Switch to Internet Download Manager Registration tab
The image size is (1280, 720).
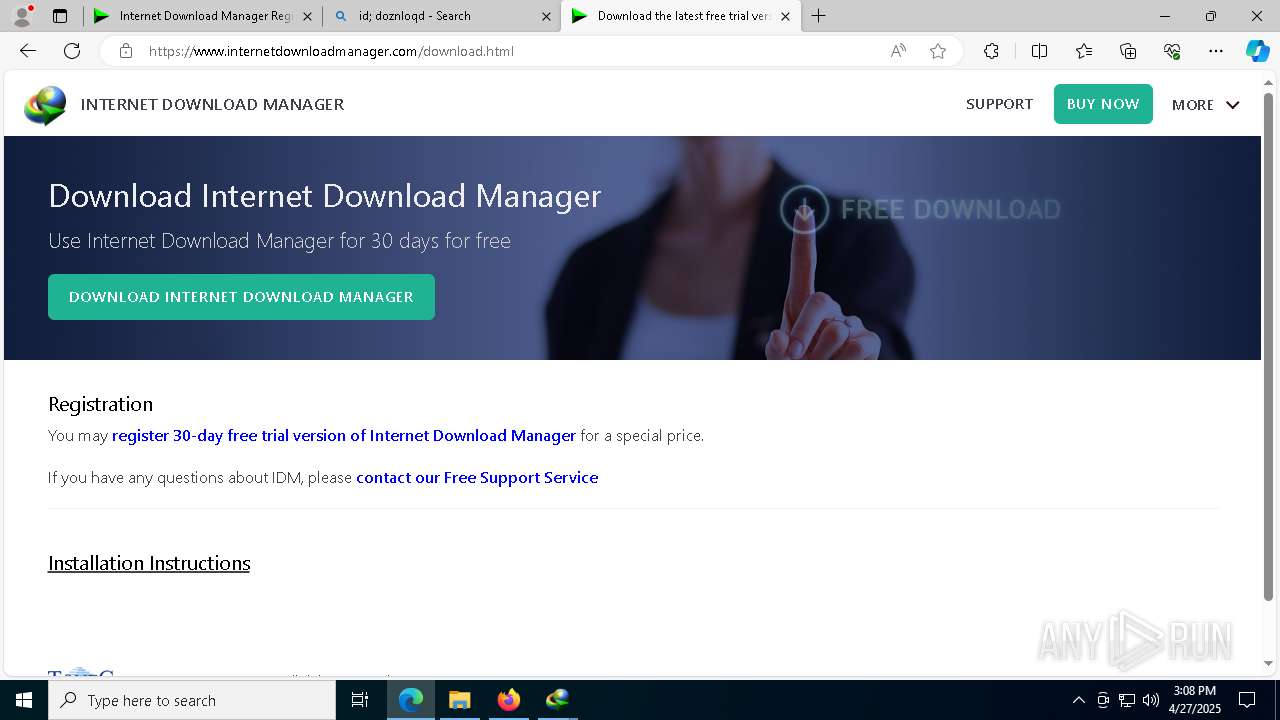coord(203,16)
